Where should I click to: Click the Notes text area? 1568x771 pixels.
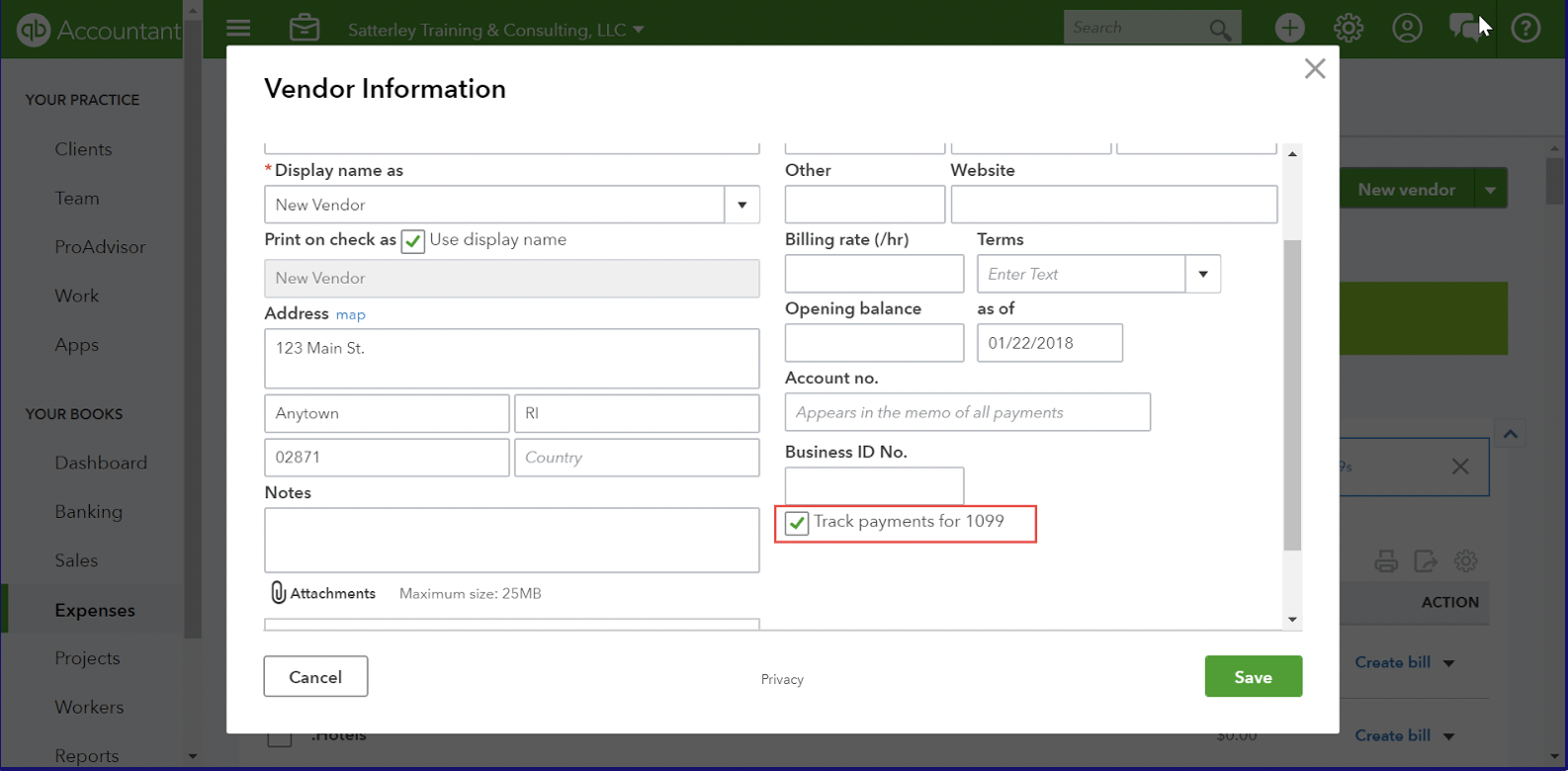click(x=512, y=540)
